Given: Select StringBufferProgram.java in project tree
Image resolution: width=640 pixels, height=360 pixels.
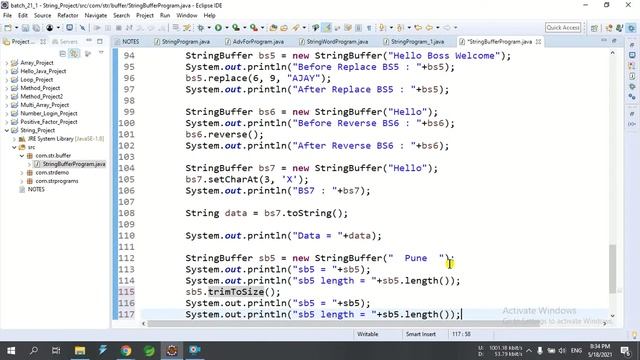Looking at the screenshot, I should point(70,164).
